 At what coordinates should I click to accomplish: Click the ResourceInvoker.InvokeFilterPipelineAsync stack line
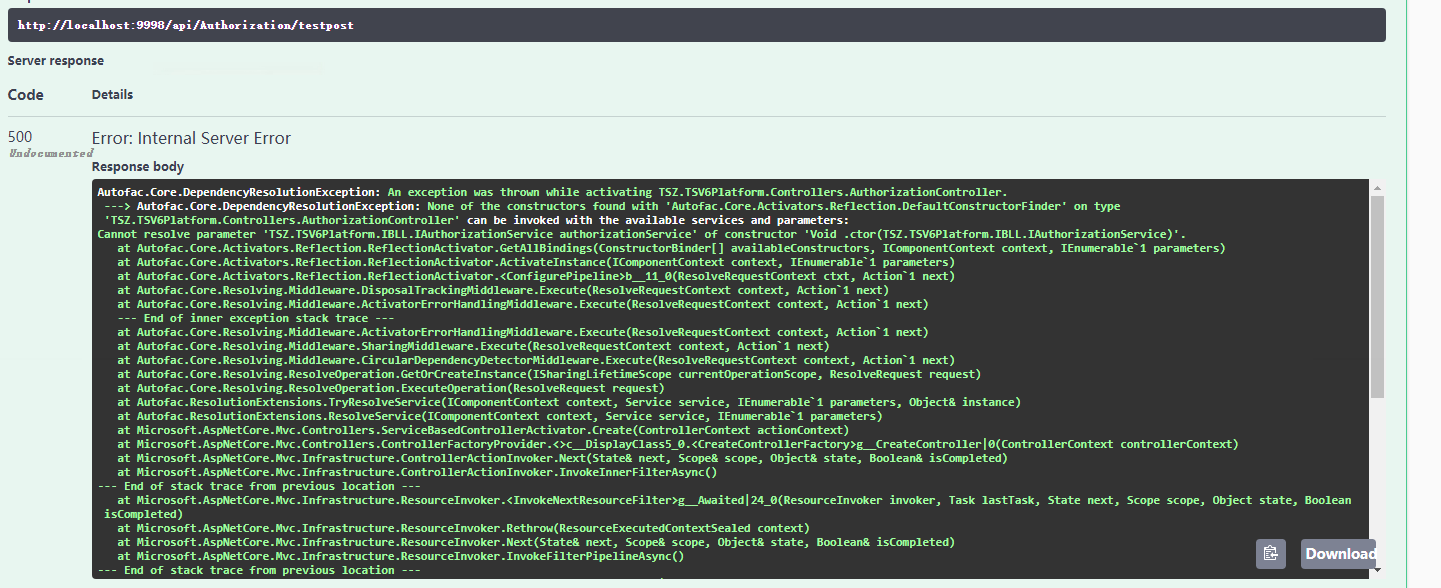(401, 556)
